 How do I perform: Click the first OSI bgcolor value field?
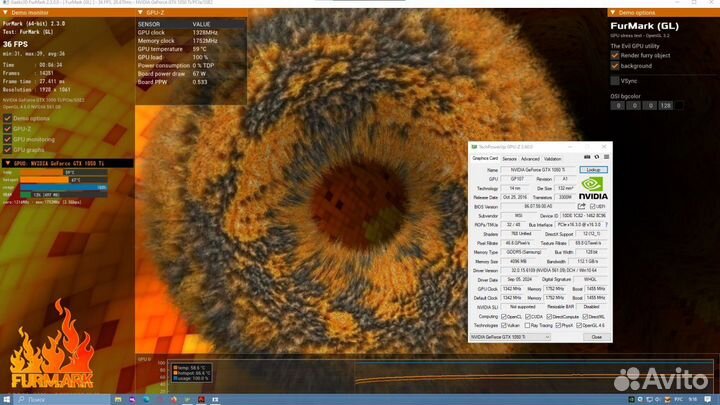point(618,106)
